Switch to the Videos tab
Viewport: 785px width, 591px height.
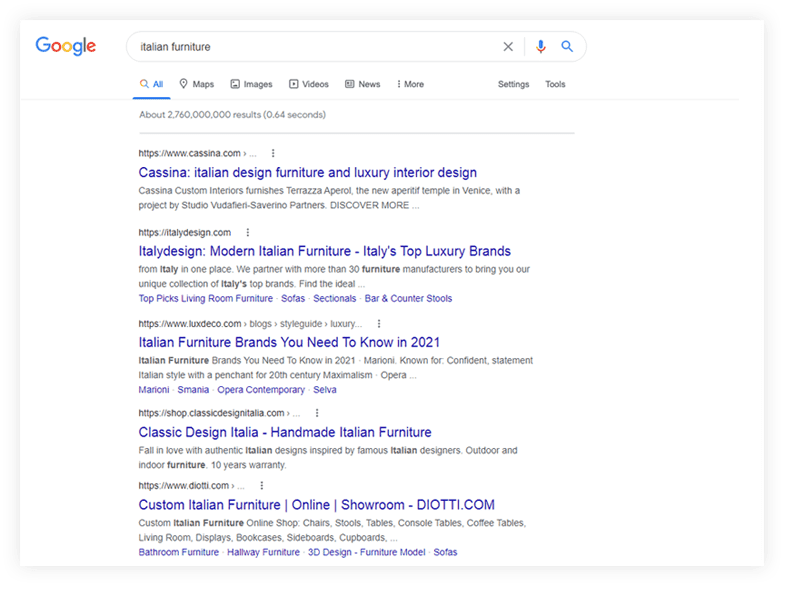(309, 84)
